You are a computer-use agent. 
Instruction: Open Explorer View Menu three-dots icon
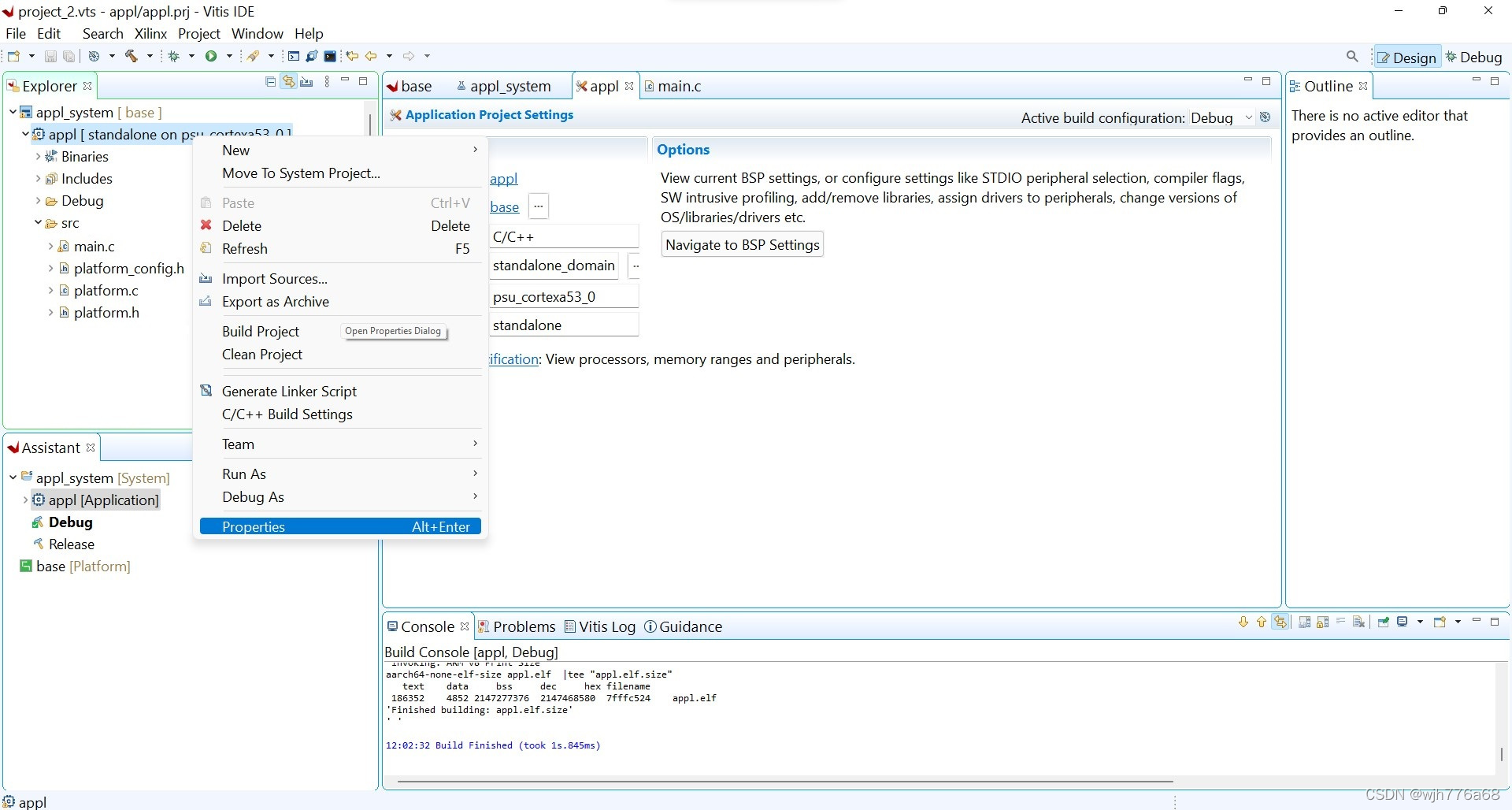(327, 82)
